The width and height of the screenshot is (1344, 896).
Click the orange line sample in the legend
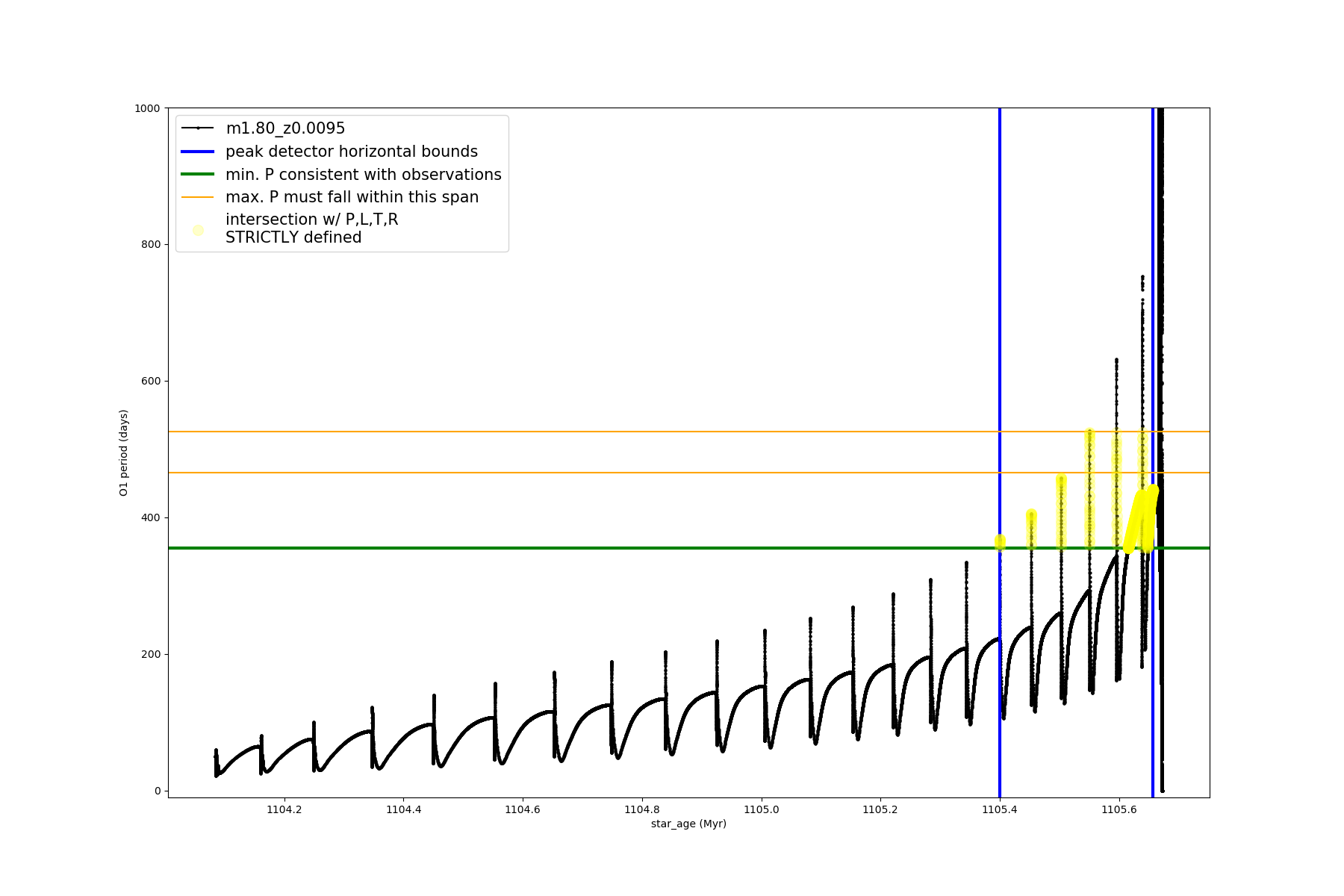[x=198, y=197]
